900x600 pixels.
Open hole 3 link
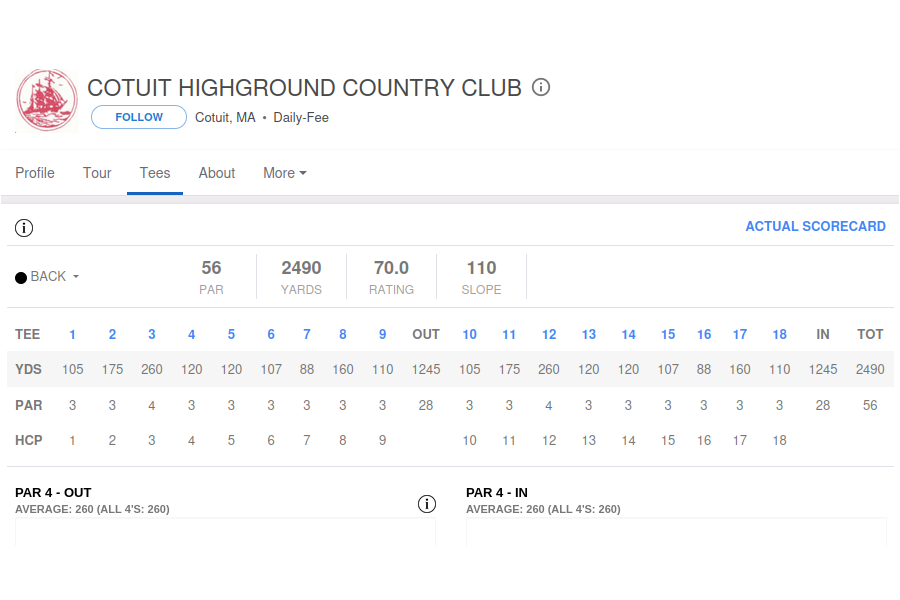click(x=152, y=335)
